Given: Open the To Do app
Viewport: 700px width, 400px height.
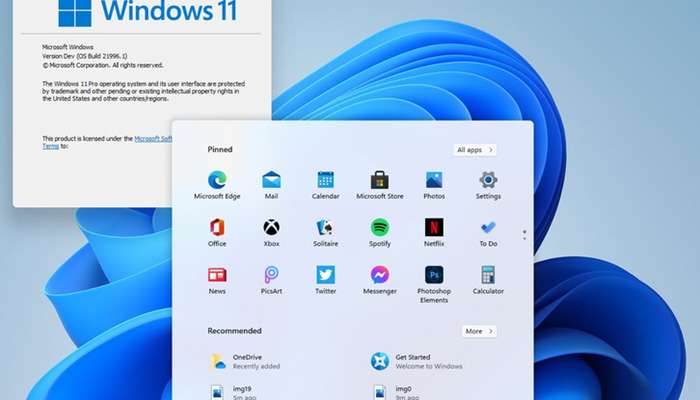Looking at the screenshot, I should point(488,232).
